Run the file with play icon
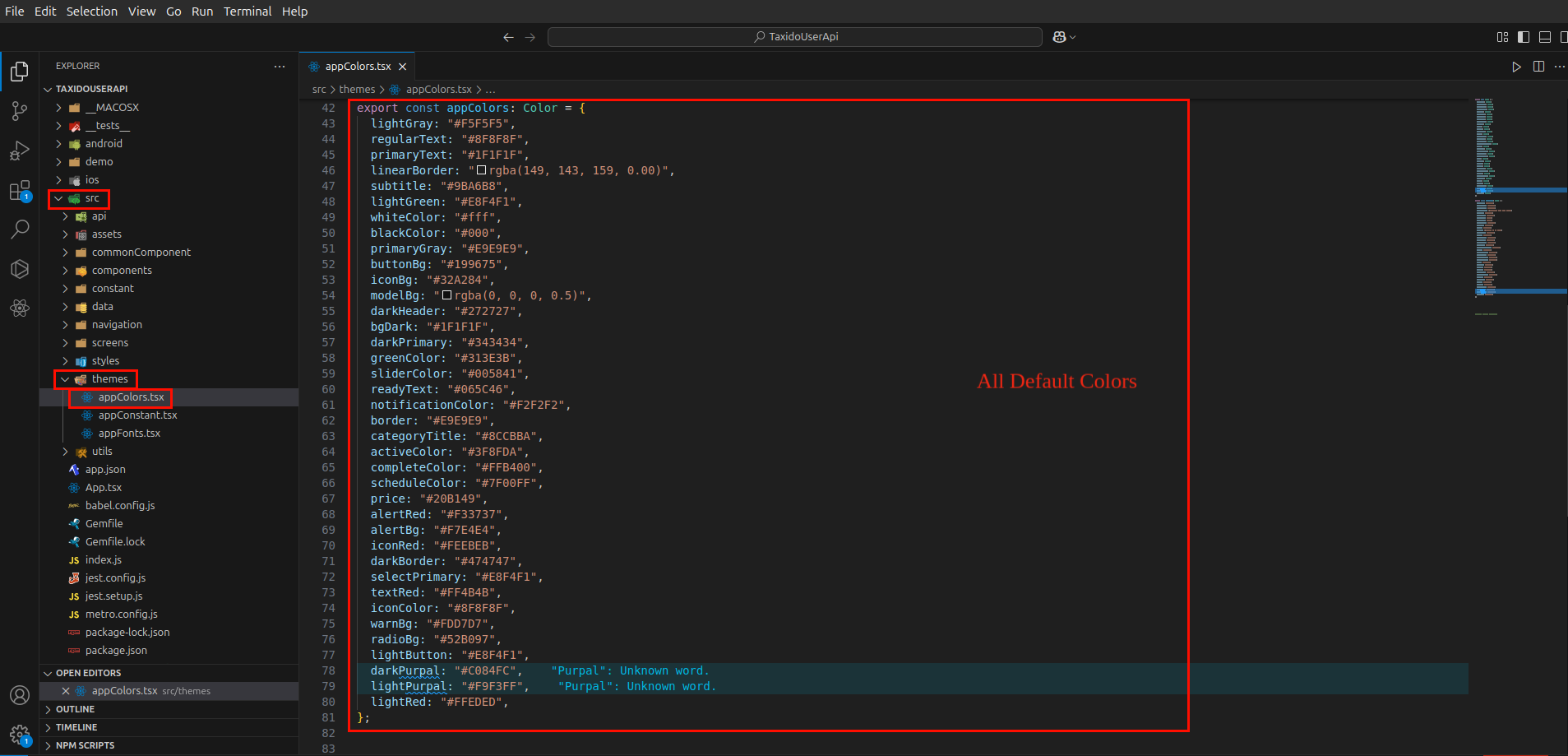1568x756 pixels. click(1516, 67)
